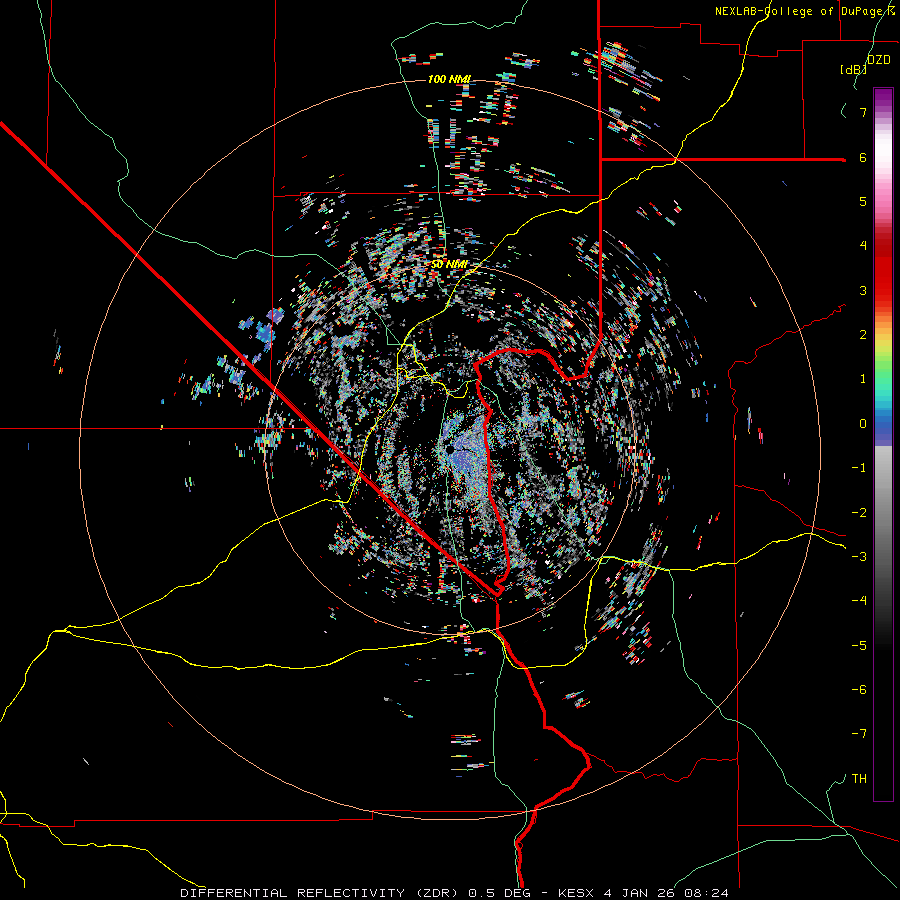The height and width of the screenshot is (900, 900).
Task: Click the -4 value on the scale
Action: [859, 601]
